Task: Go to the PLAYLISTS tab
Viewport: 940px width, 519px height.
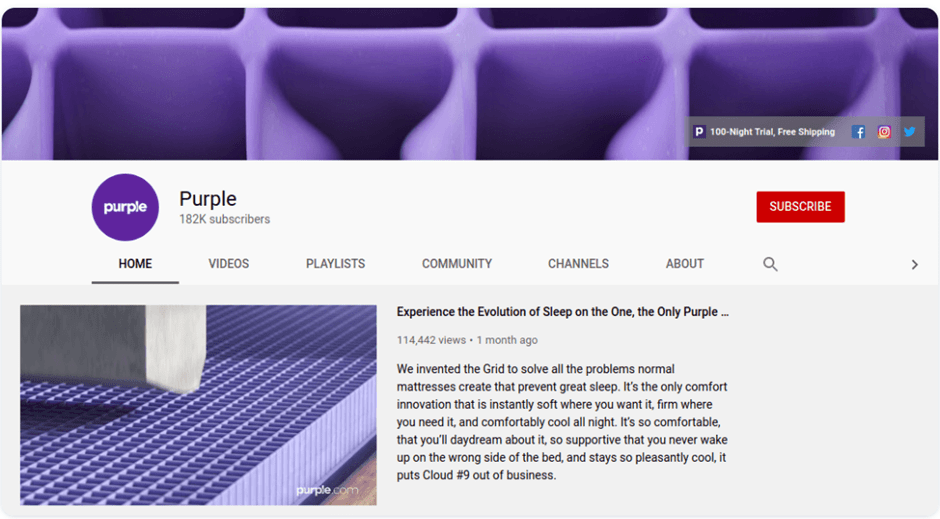Action: click(335, 264)
